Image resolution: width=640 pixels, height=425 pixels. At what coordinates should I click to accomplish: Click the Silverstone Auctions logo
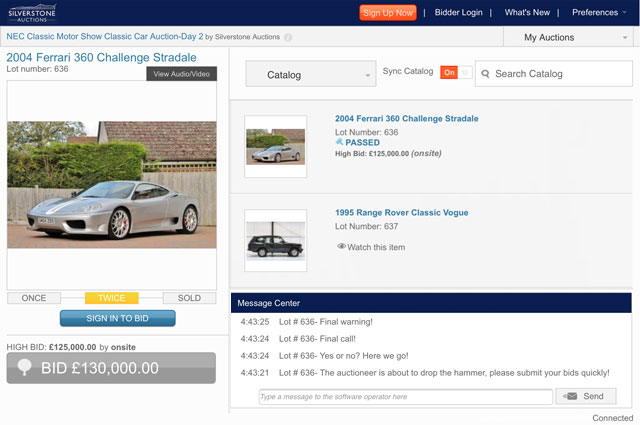(32, 13)
